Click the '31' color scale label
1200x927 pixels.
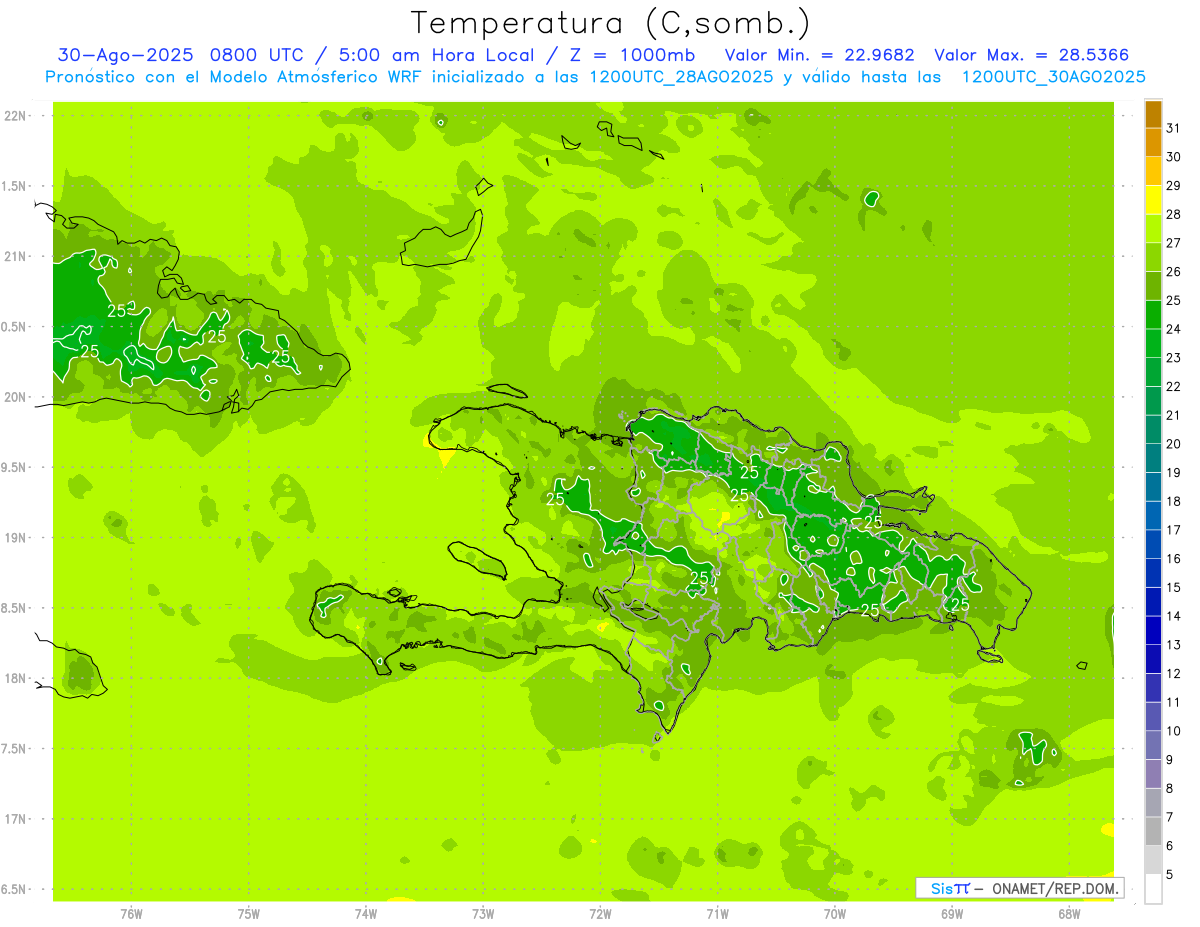pyautogui.click(x=1174, y=128)
